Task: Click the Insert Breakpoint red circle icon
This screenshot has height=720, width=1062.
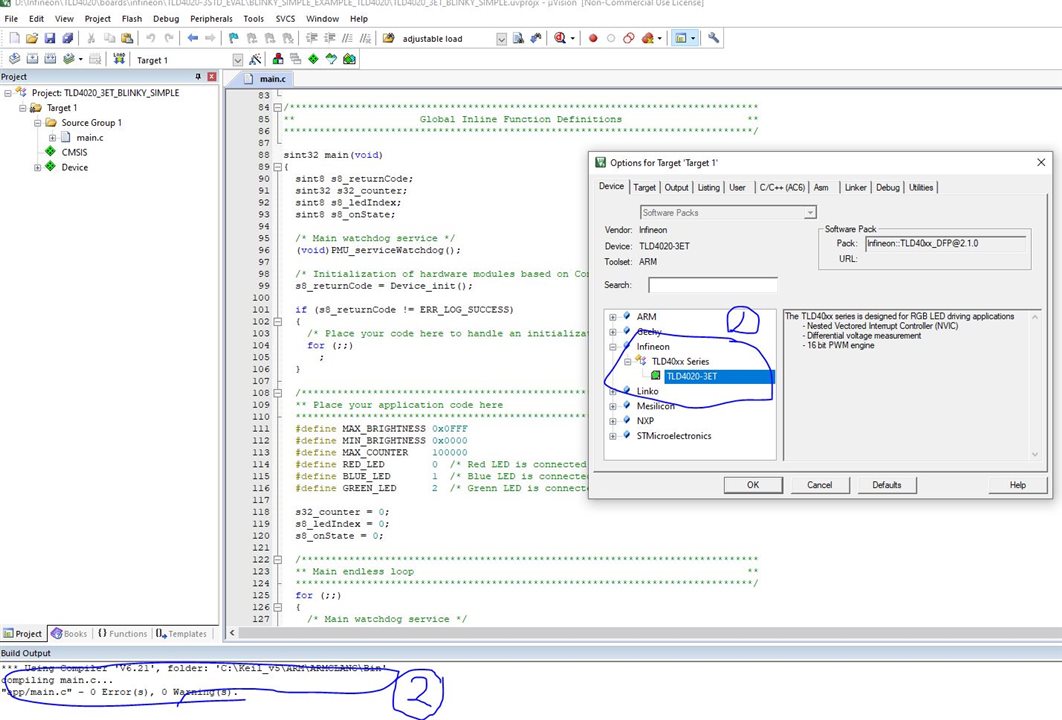Action: point(592,38)
